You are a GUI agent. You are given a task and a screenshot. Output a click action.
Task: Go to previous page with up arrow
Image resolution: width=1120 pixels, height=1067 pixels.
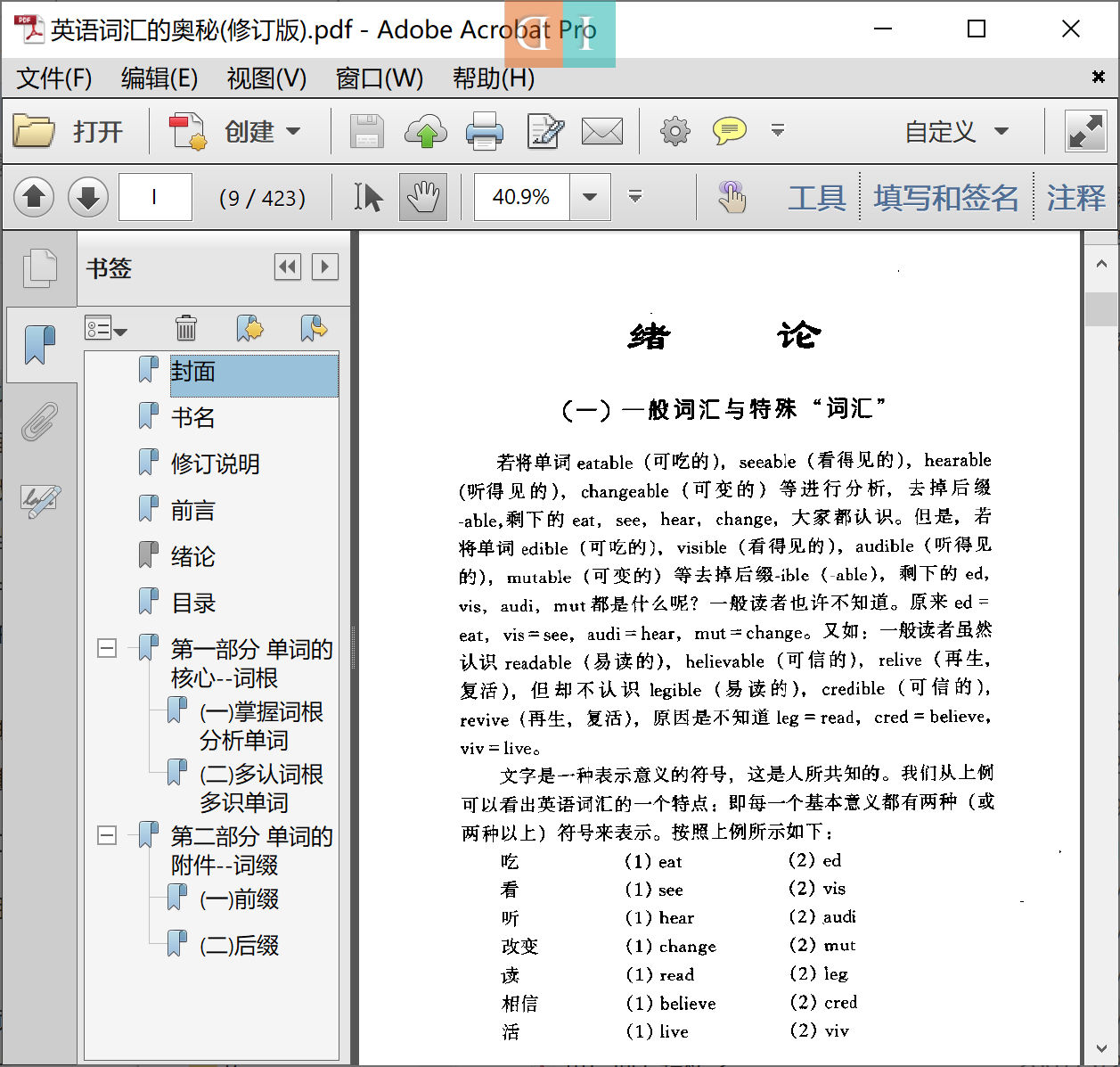pyautogui.click(x=34, y=196)
